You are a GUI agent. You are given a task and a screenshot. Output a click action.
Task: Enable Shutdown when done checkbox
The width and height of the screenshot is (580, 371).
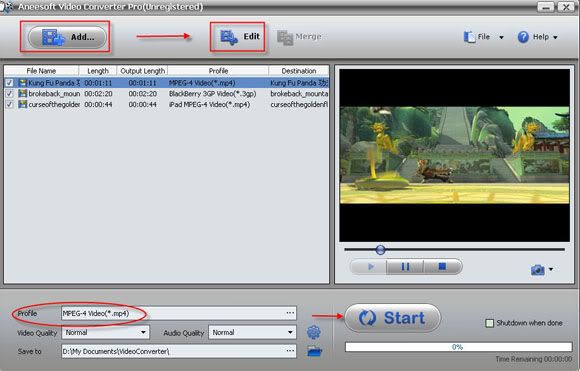tap(489, 323)
